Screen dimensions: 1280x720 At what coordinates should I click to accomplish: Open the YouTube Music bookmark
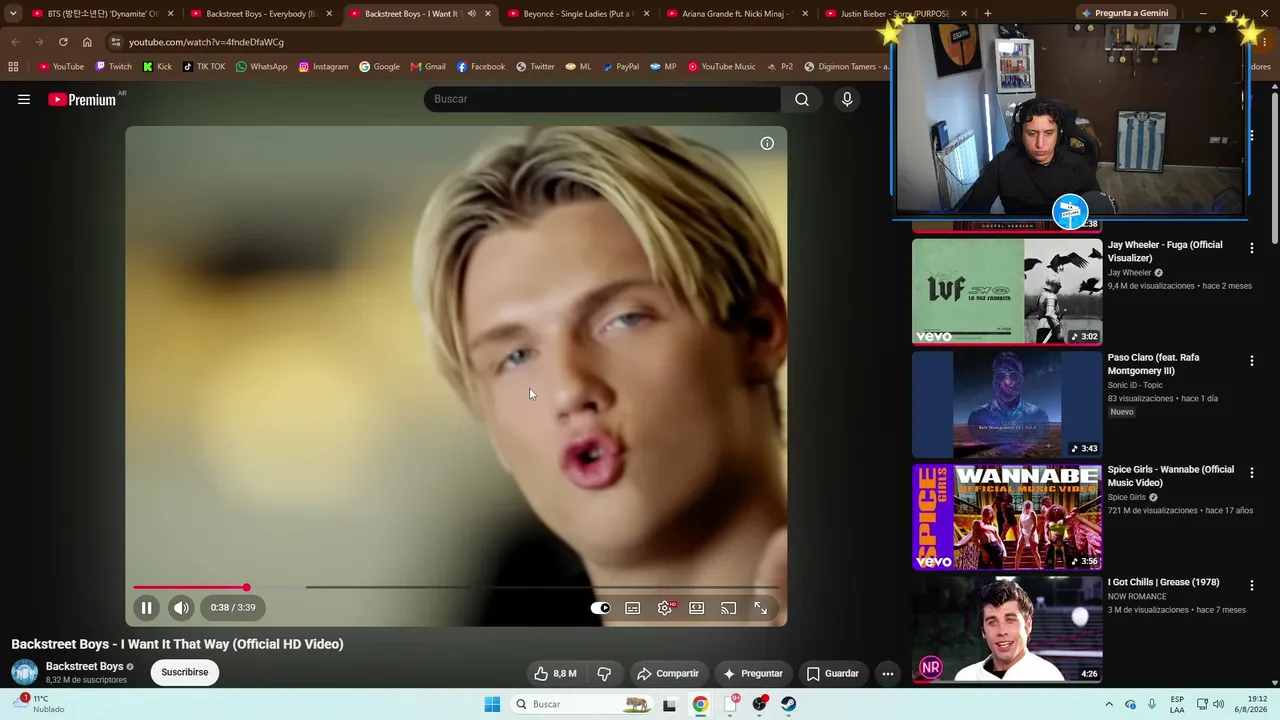721,67
